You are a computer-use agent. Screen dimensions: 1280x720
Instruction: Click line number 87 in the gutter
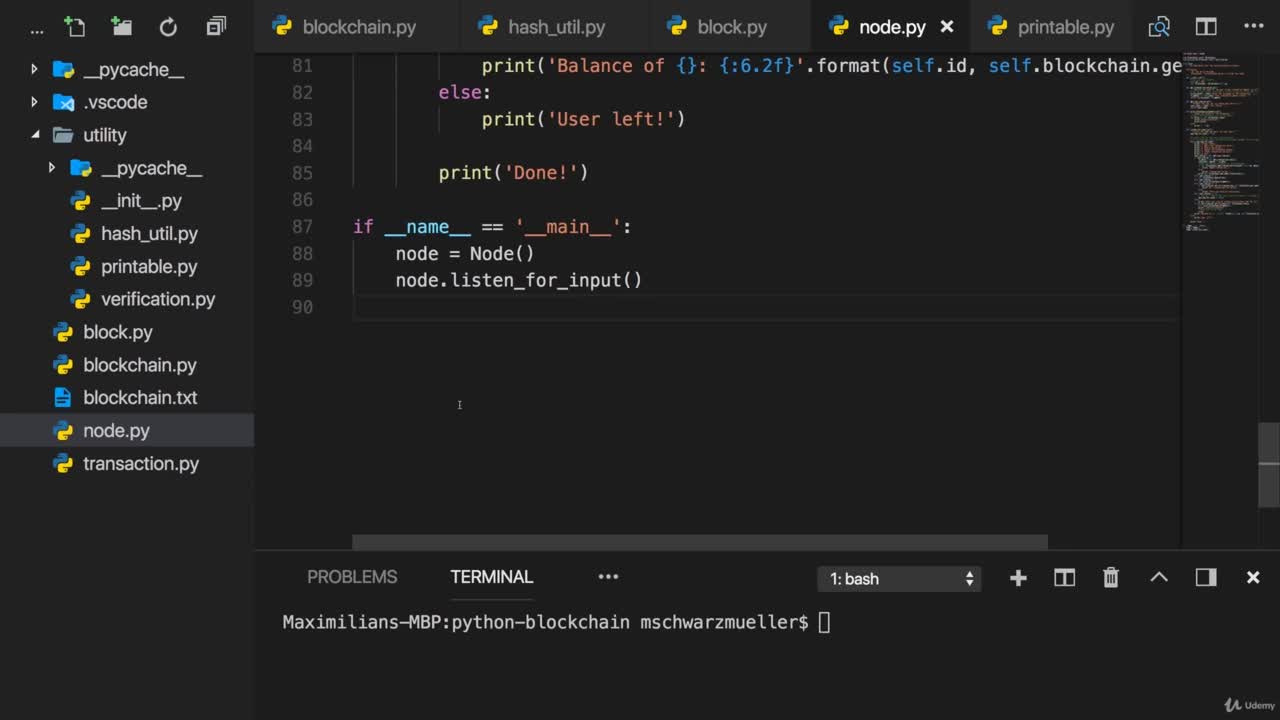[302, 227]
